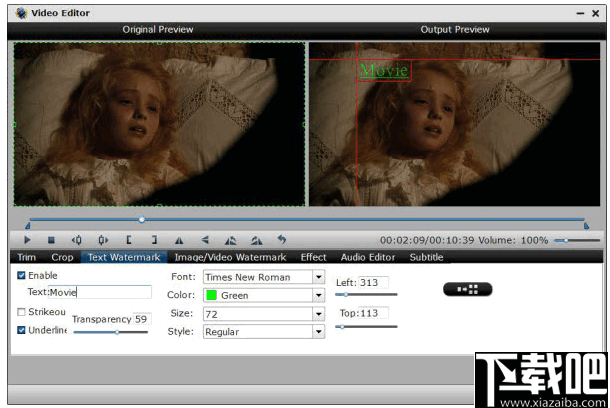Adjust the Left position slider
Viewport: 610px width, 408px height.
pos(366,295)
